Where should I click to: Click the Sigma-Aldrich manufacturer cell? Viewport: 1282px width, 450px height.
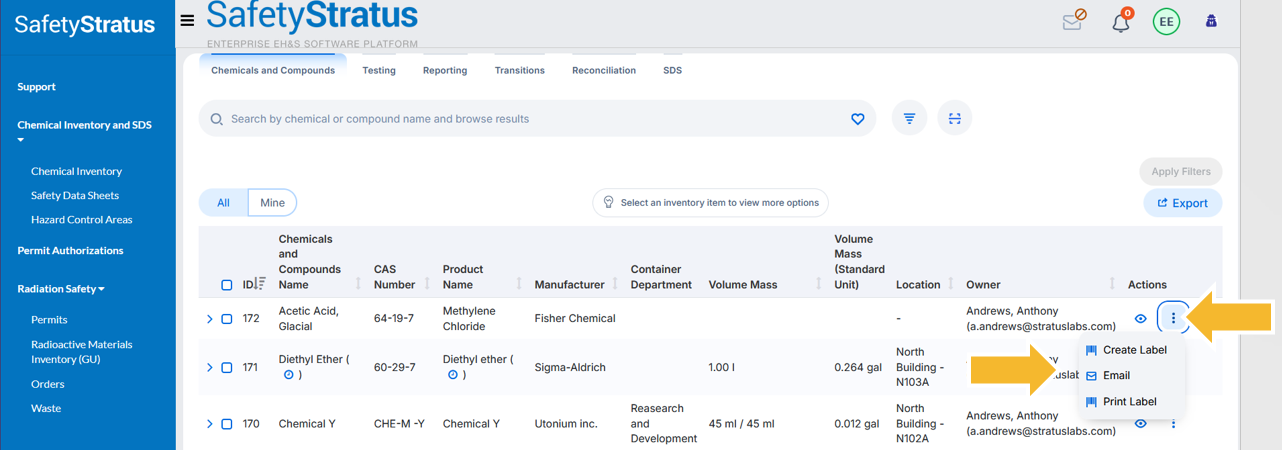coord(570,367)
